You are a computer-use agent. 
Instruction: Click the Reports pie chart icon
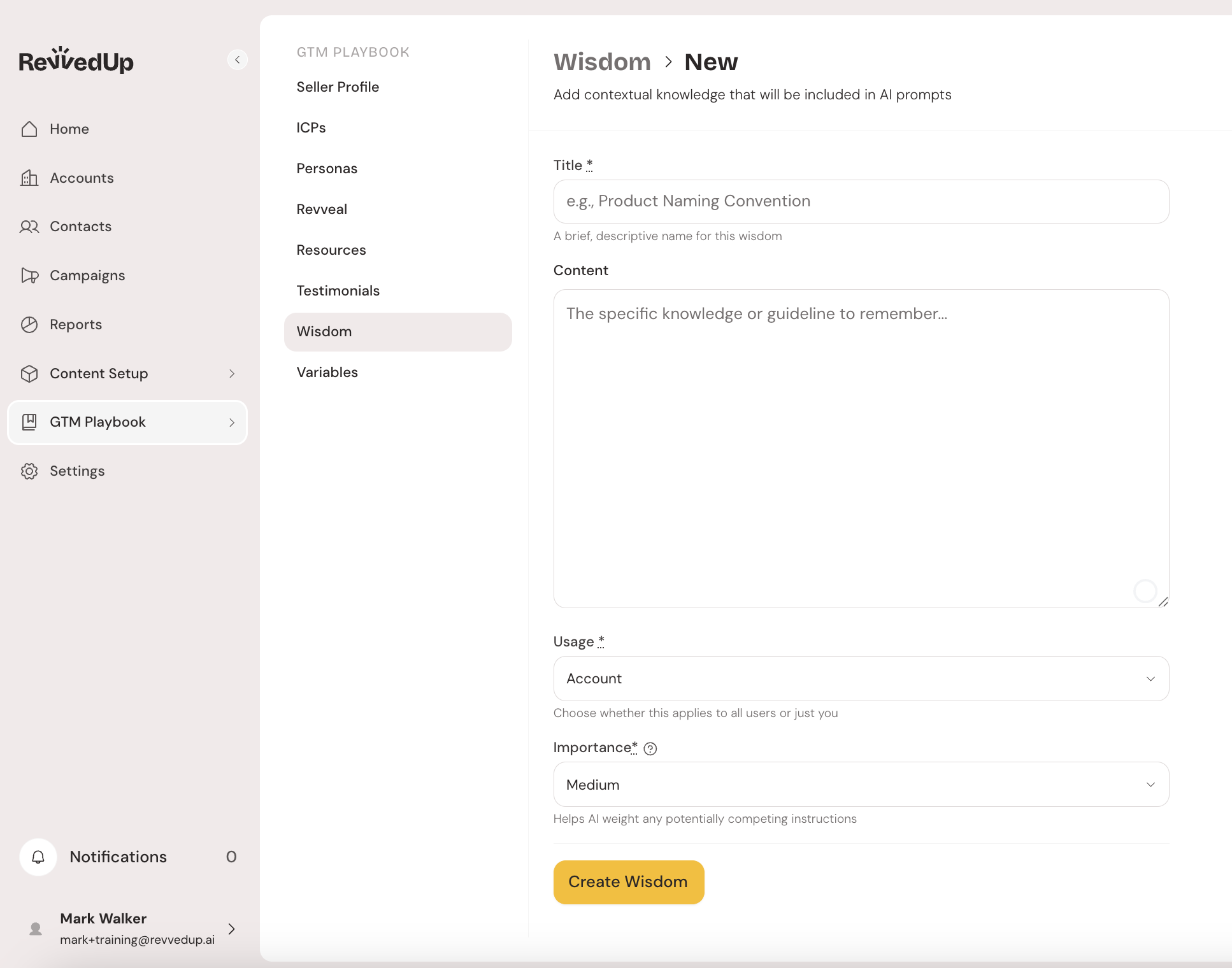(x=29, y=325)
